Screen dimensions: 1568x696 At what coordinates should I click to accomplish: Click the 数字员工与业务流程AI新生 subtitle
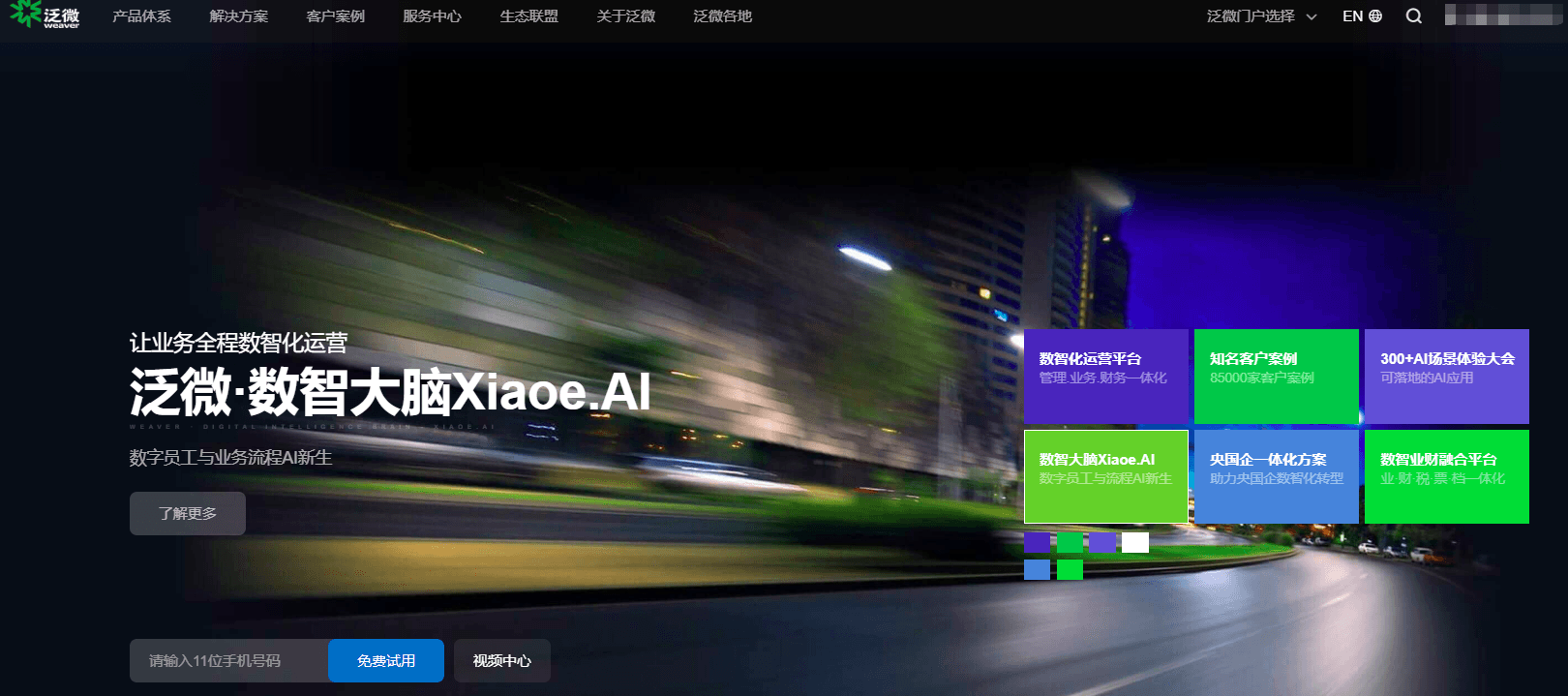[230, 457]
